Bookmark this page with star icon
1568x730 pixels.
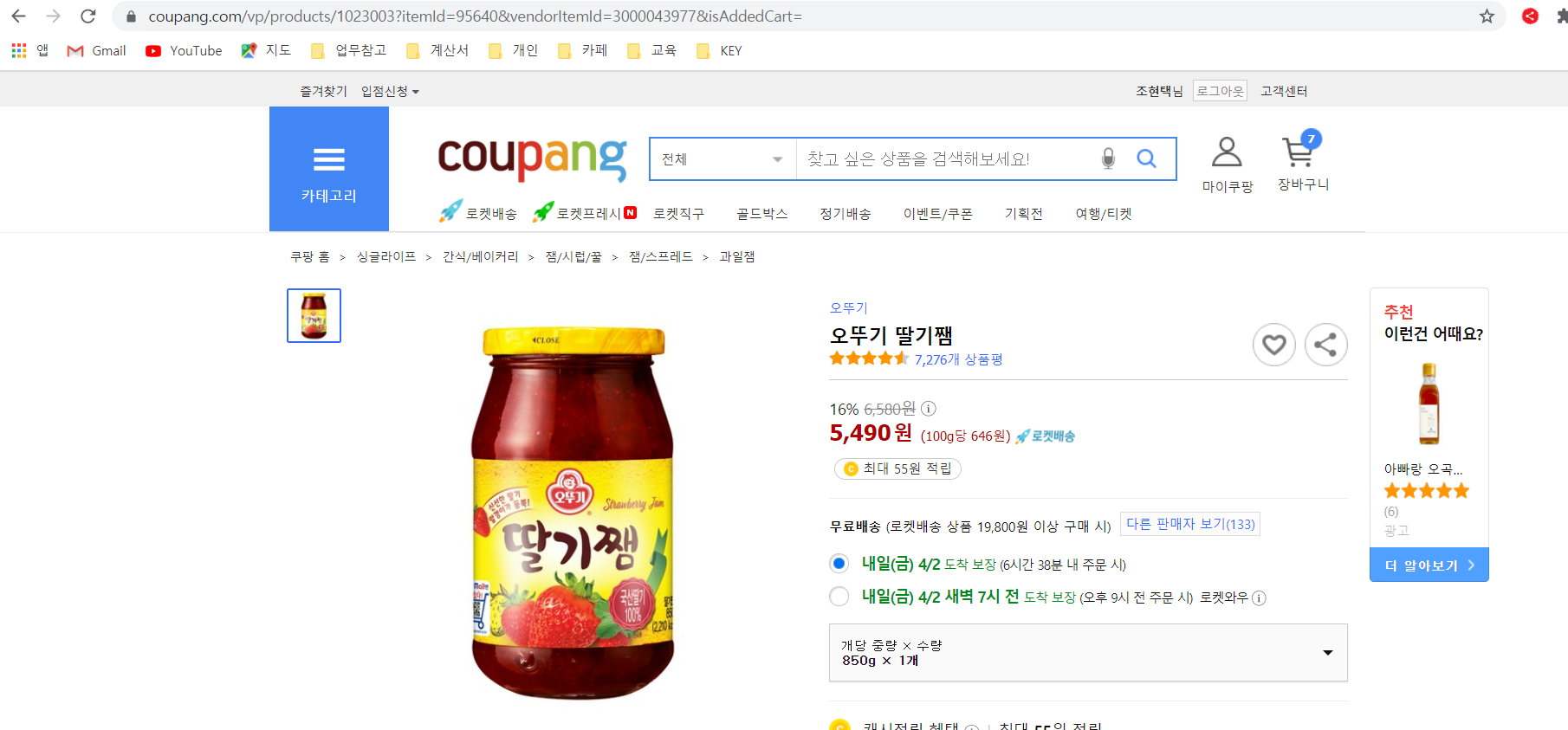pos(1487,16)
